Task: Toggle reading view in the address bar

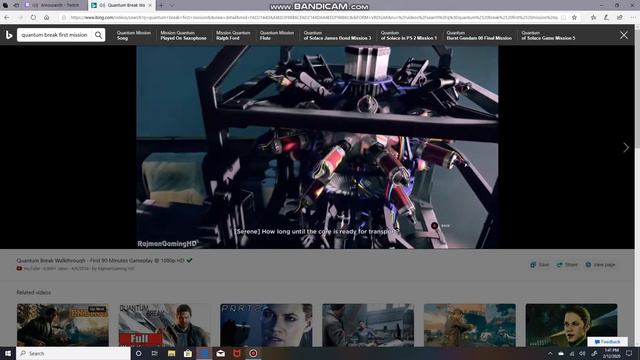Action: [564, 18]
